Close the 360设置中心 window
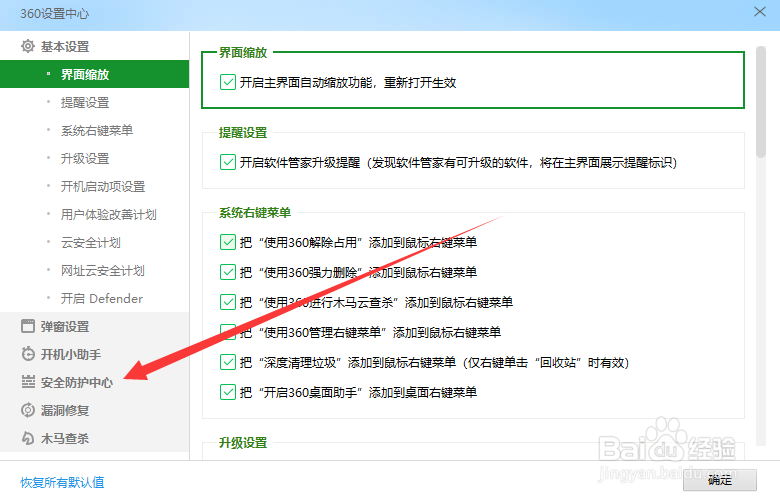The height and width of the screenshot is (500, 780). coord(760,11)
